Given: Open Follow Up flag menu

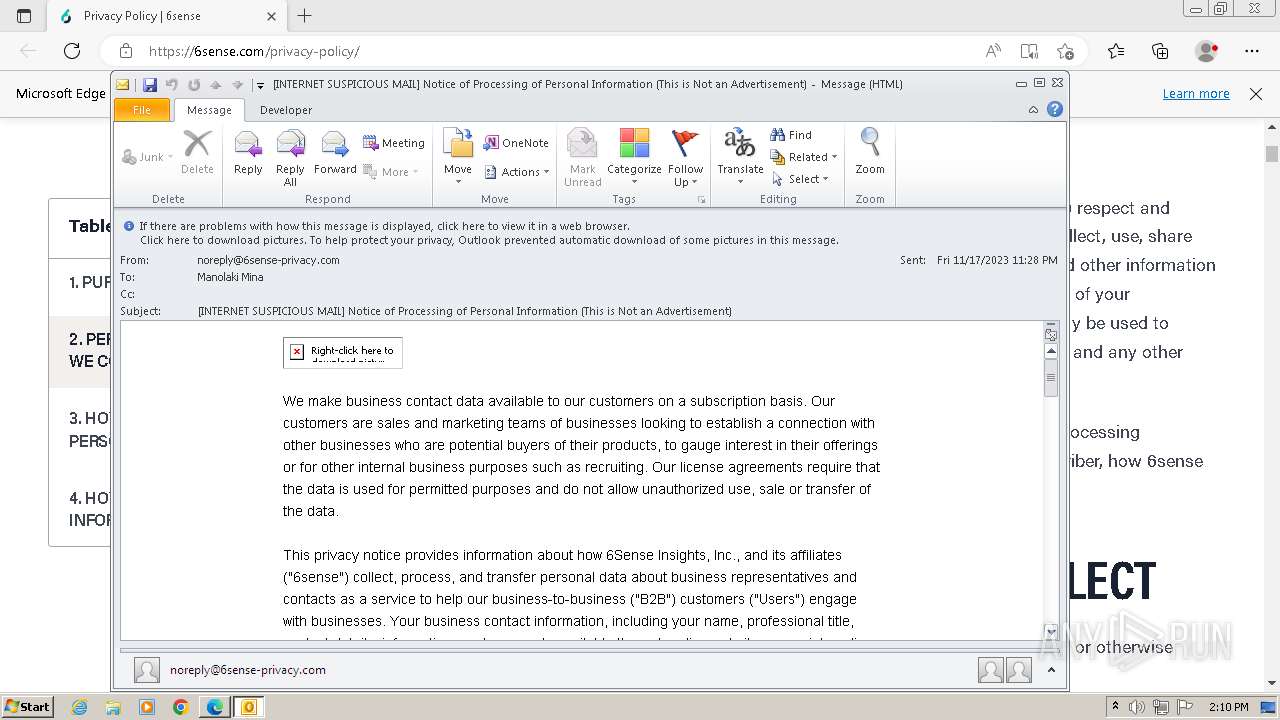Looking at the screenshot, I should [685, 157].
